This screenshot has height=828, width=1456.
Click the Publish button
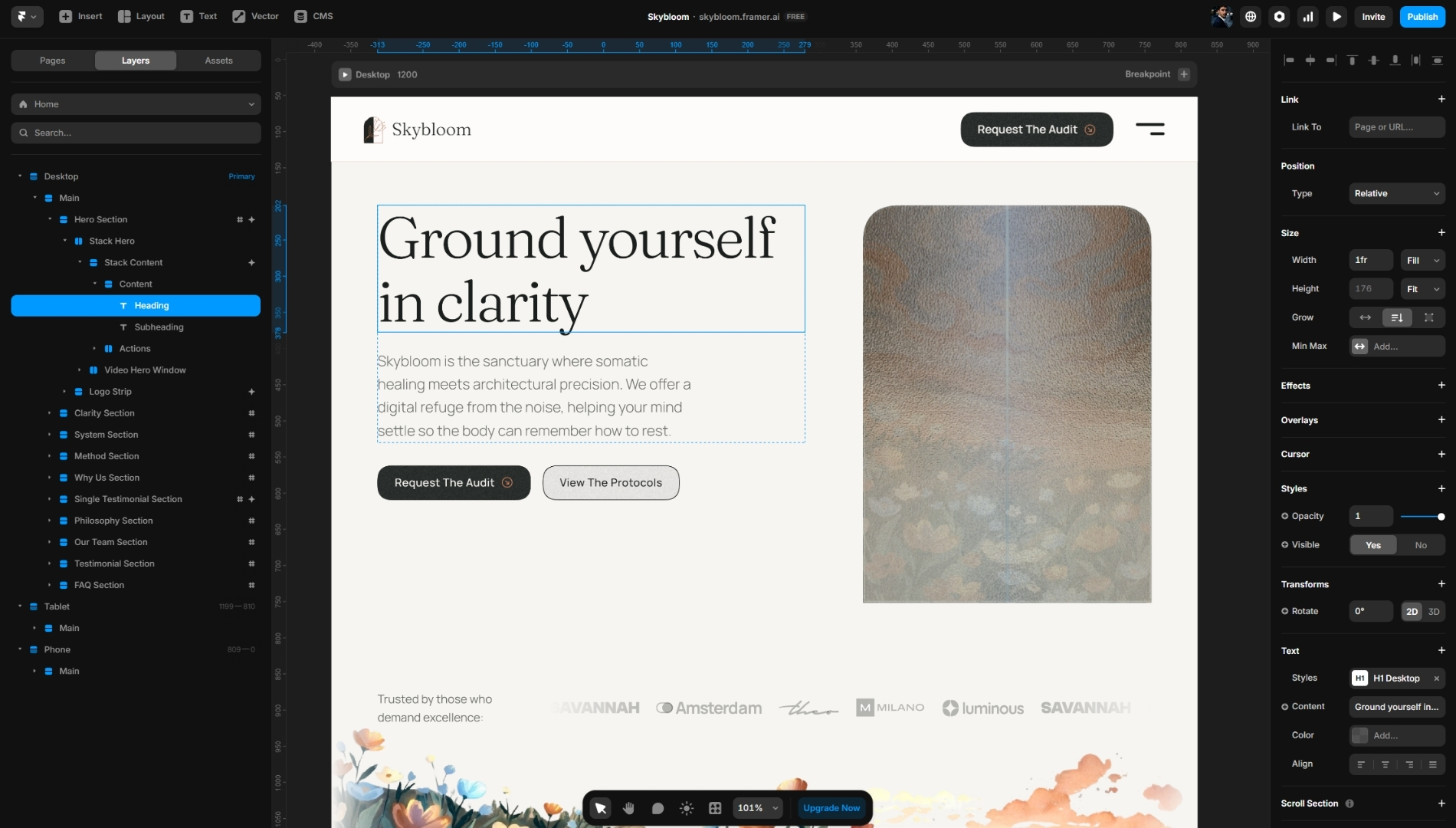(1422, 16)
